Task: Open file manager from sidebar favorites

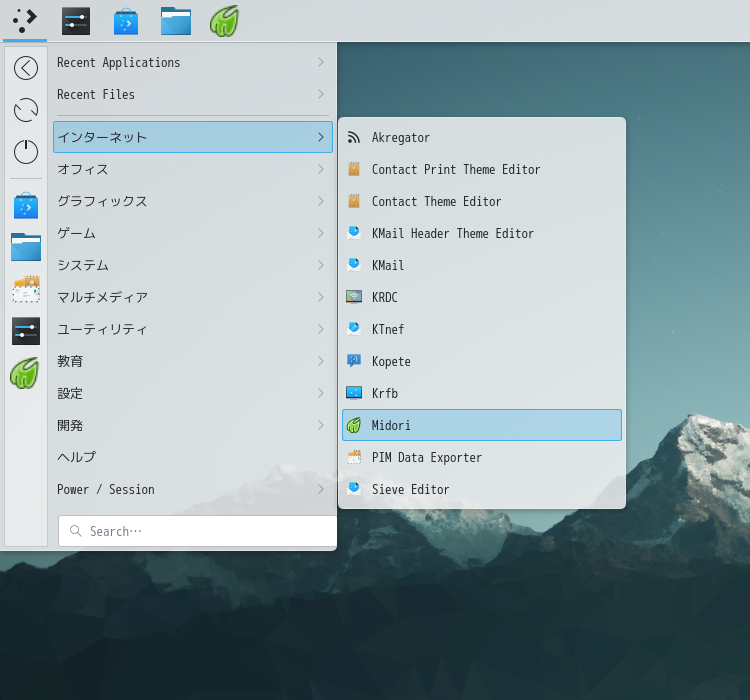Action: pos(26,247)
